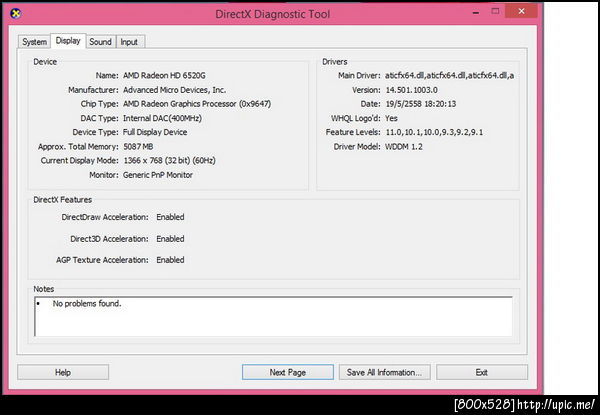Click the 'AGP Texture Acceleration:' label
This screenshot has height=415, width=600.
102,260
